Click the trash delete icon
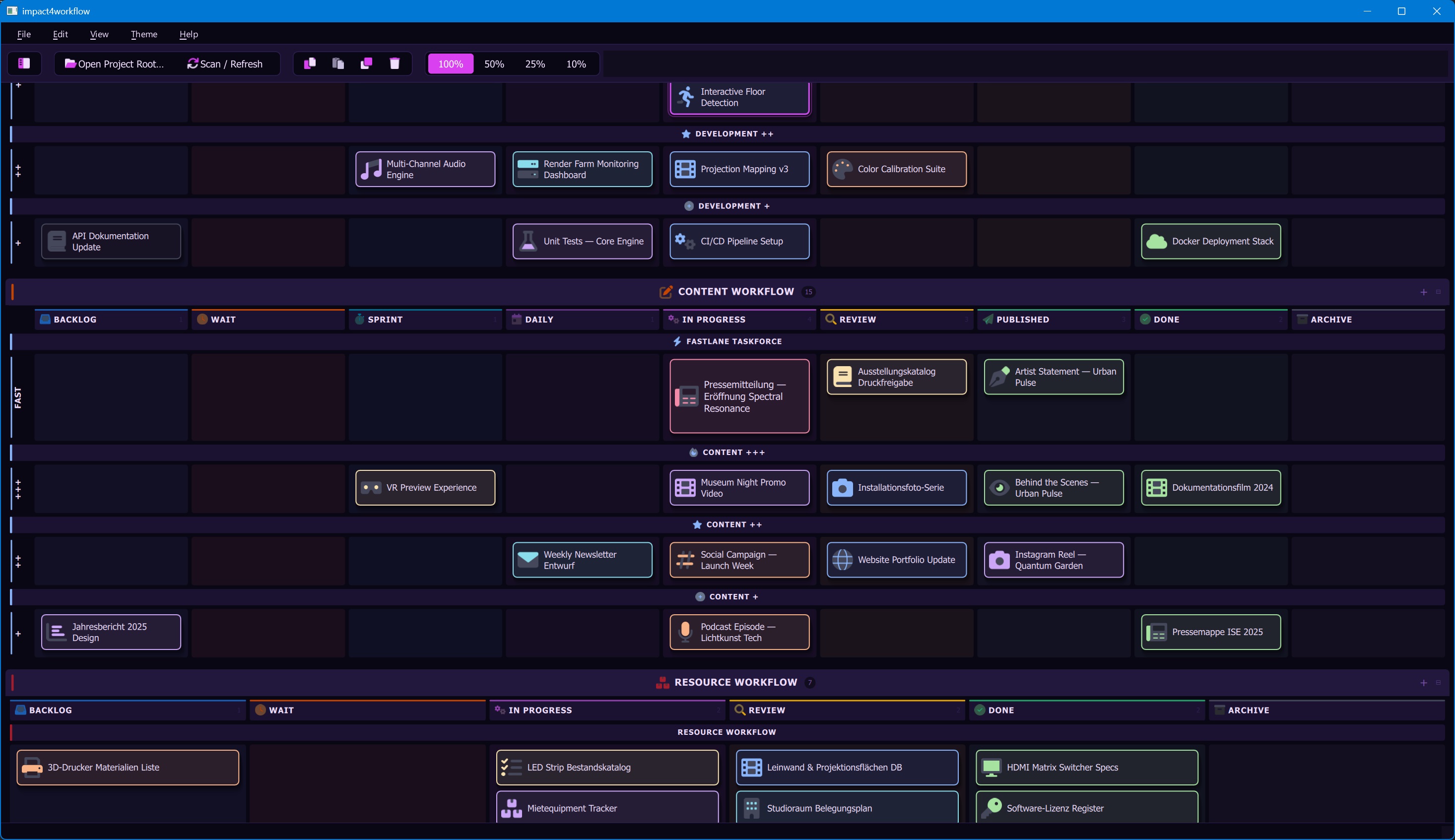 (395, 64)
